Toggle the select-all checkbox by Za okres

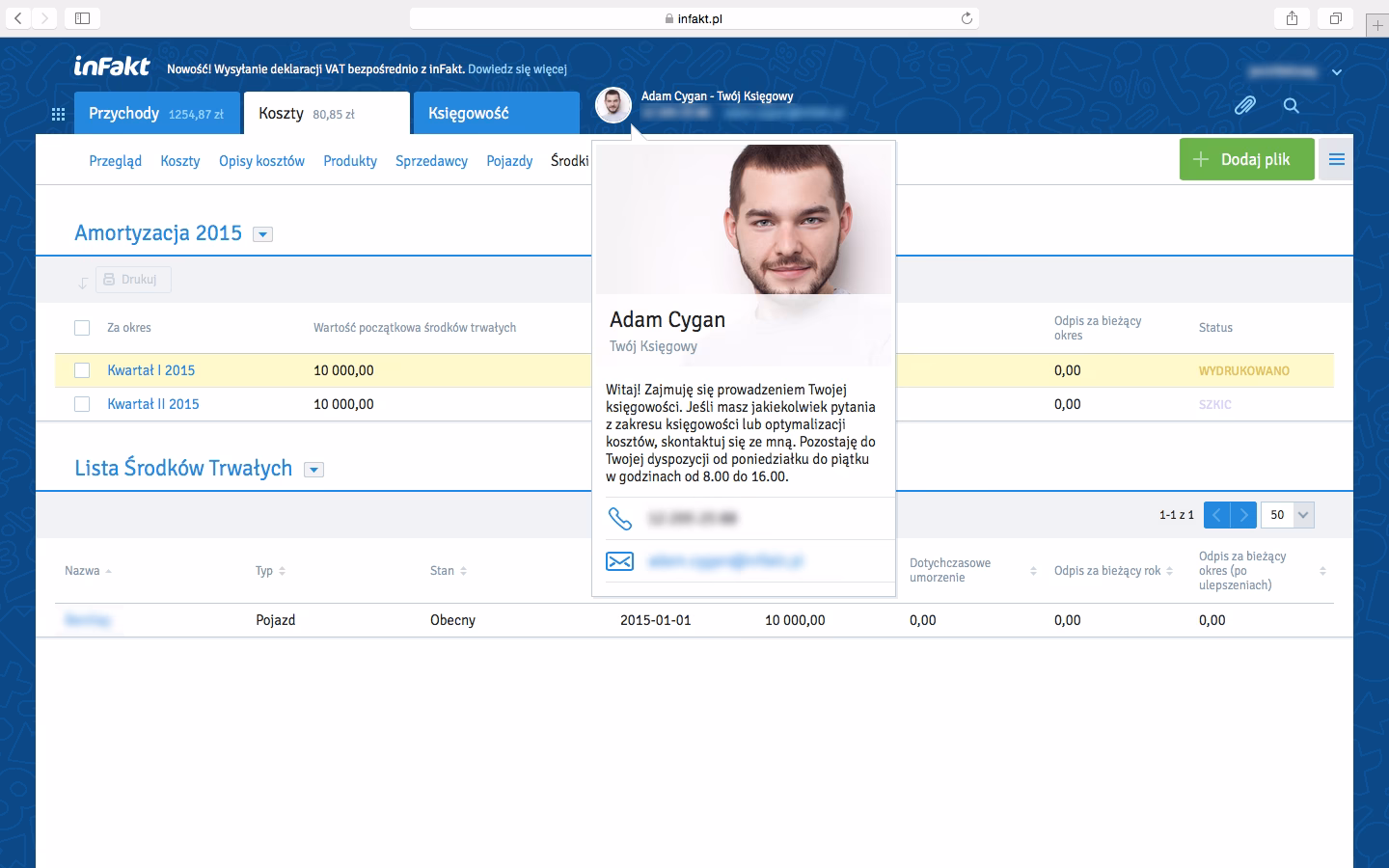82,328
